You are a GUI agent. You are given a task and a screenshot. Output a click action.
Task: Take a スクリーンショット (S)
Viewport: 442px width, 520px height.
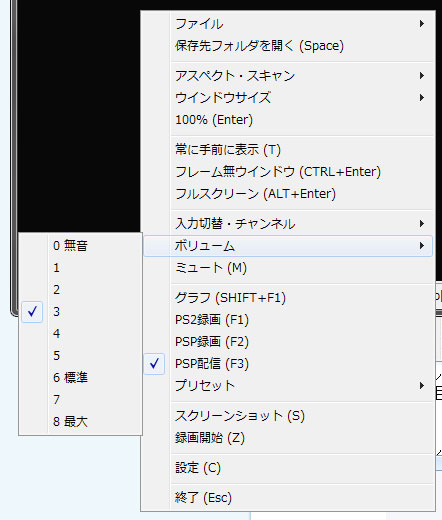click(x=288, y=416)
